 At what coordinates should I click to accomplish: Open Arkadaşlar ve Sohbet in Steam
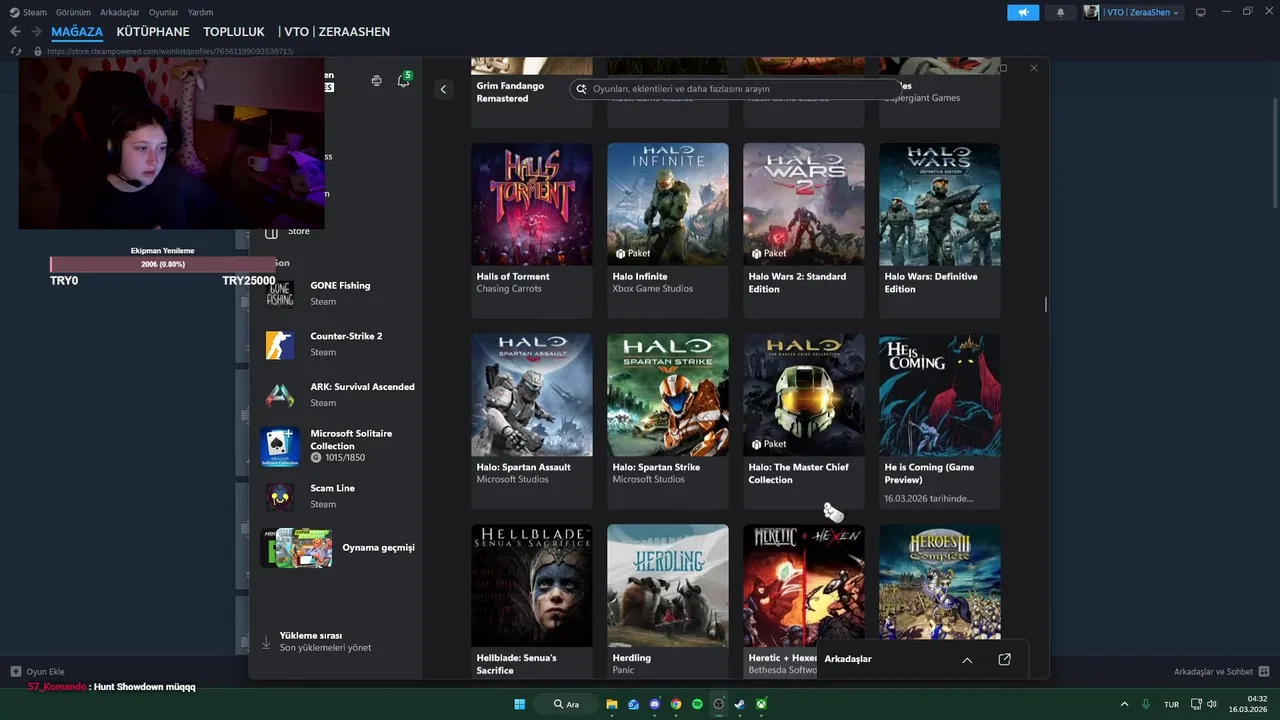1222,672
